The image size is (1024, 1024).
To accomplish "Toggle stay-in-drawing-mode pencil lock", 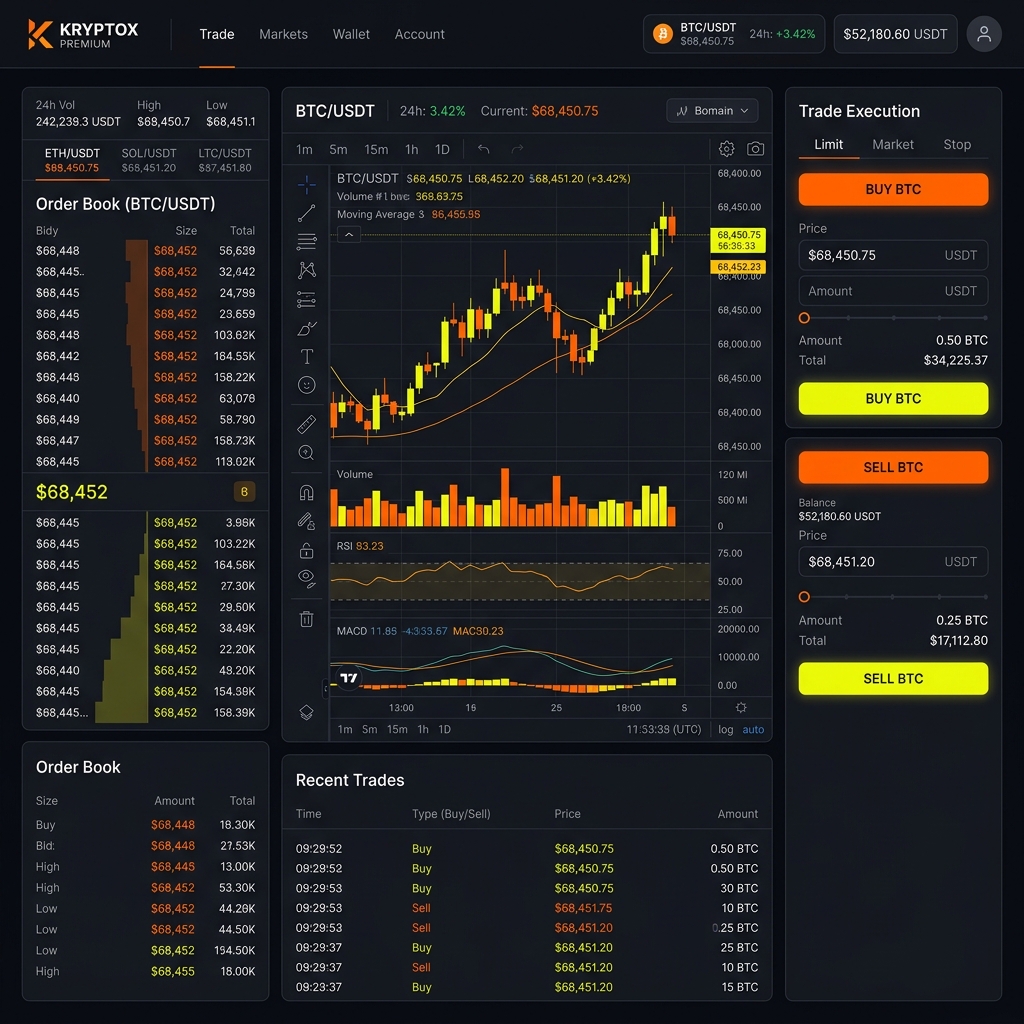I will pyautogui.click(x=306, y=521).
